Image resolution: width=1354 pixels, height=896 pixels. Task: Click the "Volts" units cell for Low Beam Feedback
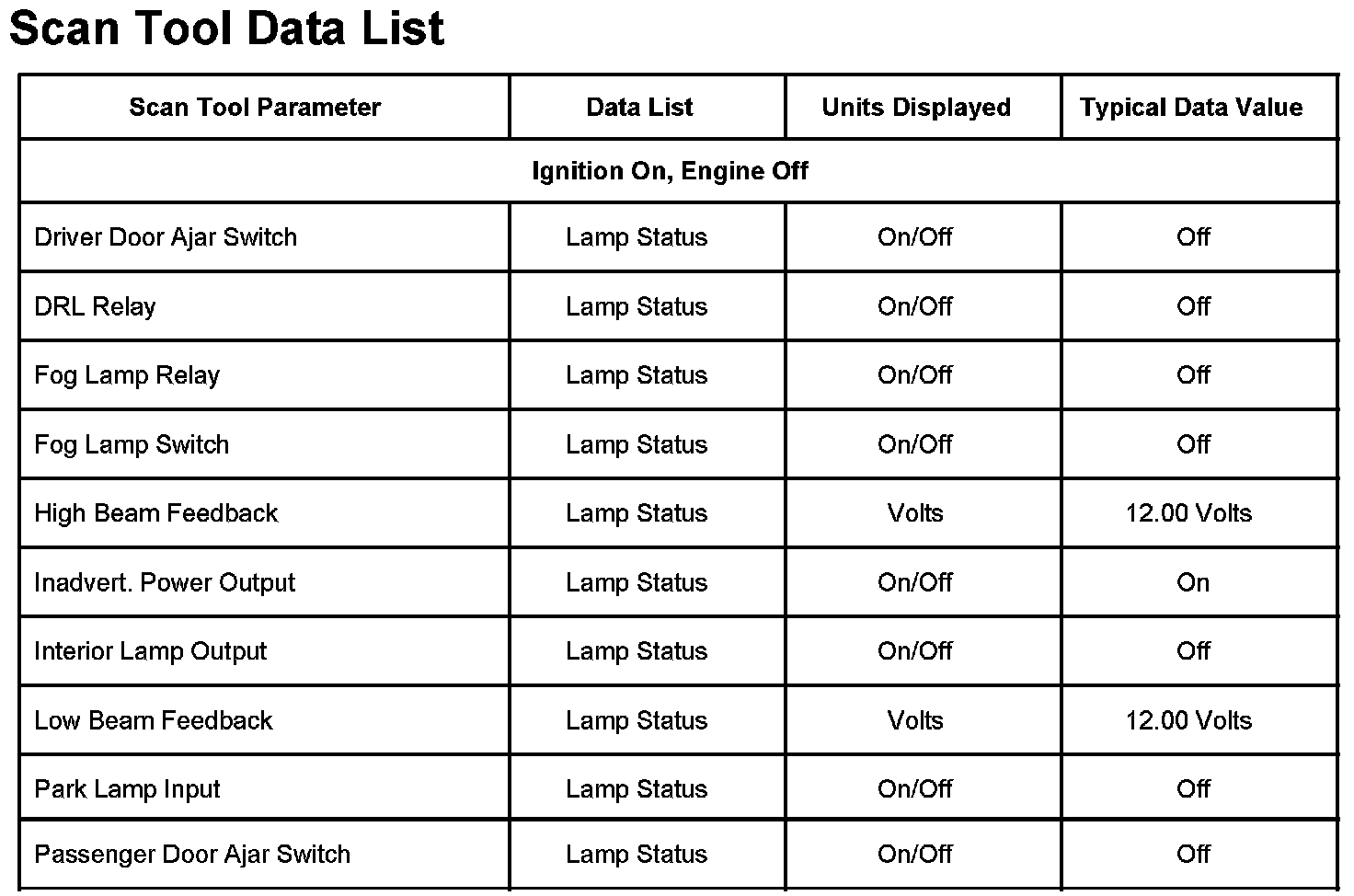915,720
